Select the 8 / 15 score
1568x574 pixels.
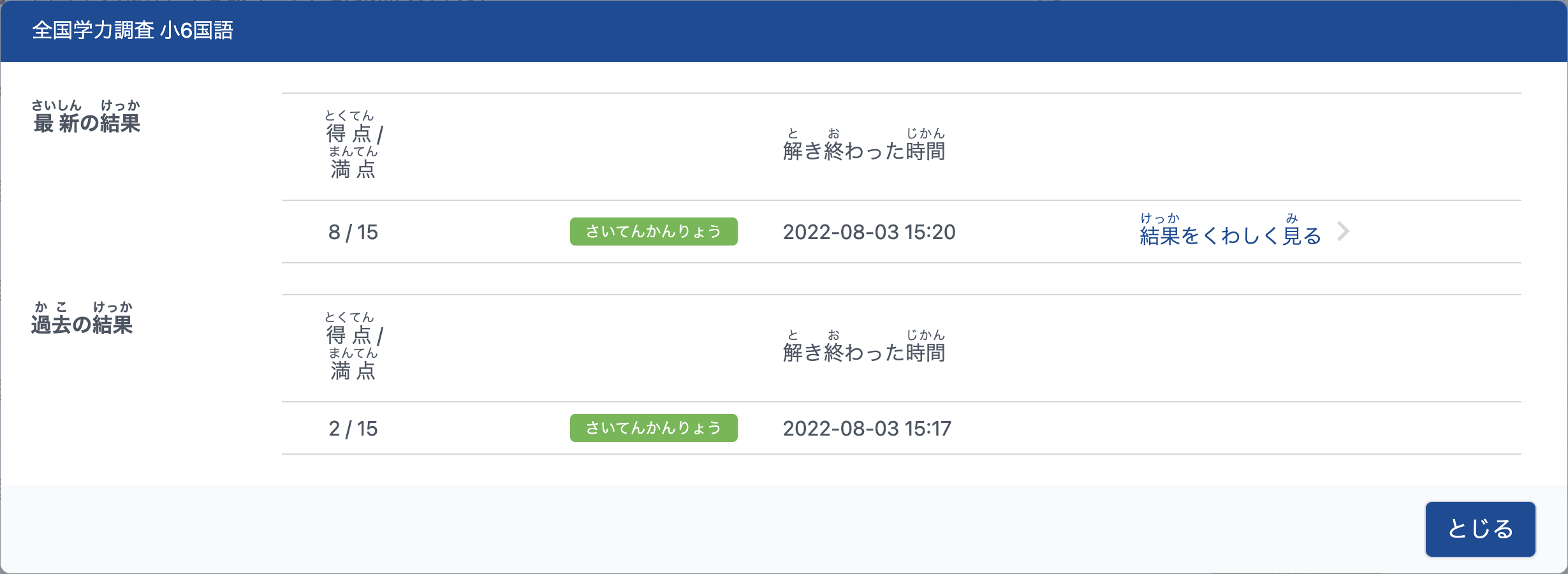(x=353, y=232)
